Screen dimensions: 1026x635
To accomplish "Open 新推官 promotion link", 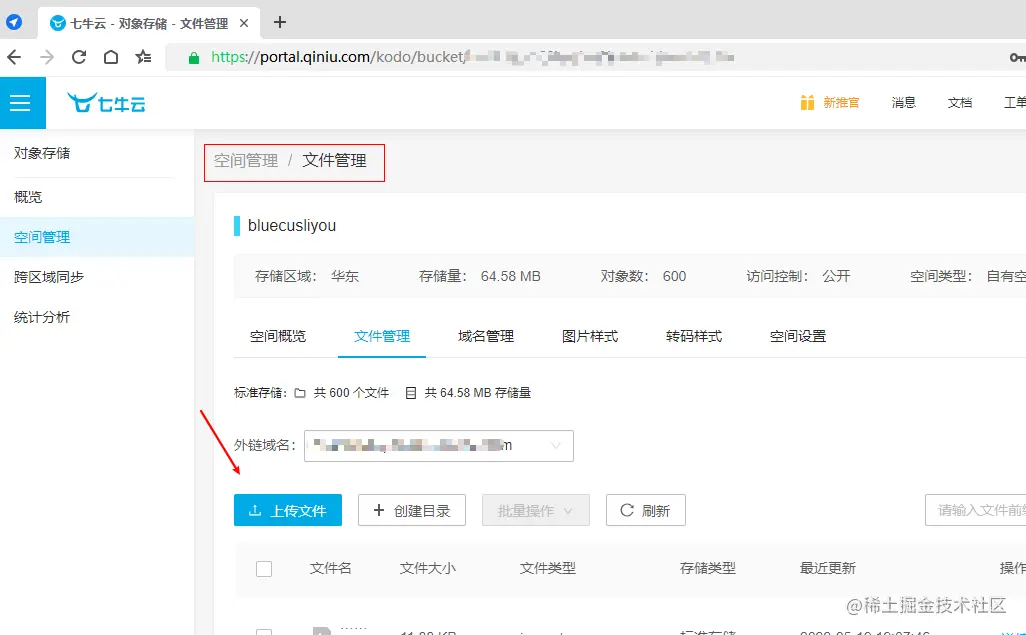I will pyautogui.click(x=841, y=102).
